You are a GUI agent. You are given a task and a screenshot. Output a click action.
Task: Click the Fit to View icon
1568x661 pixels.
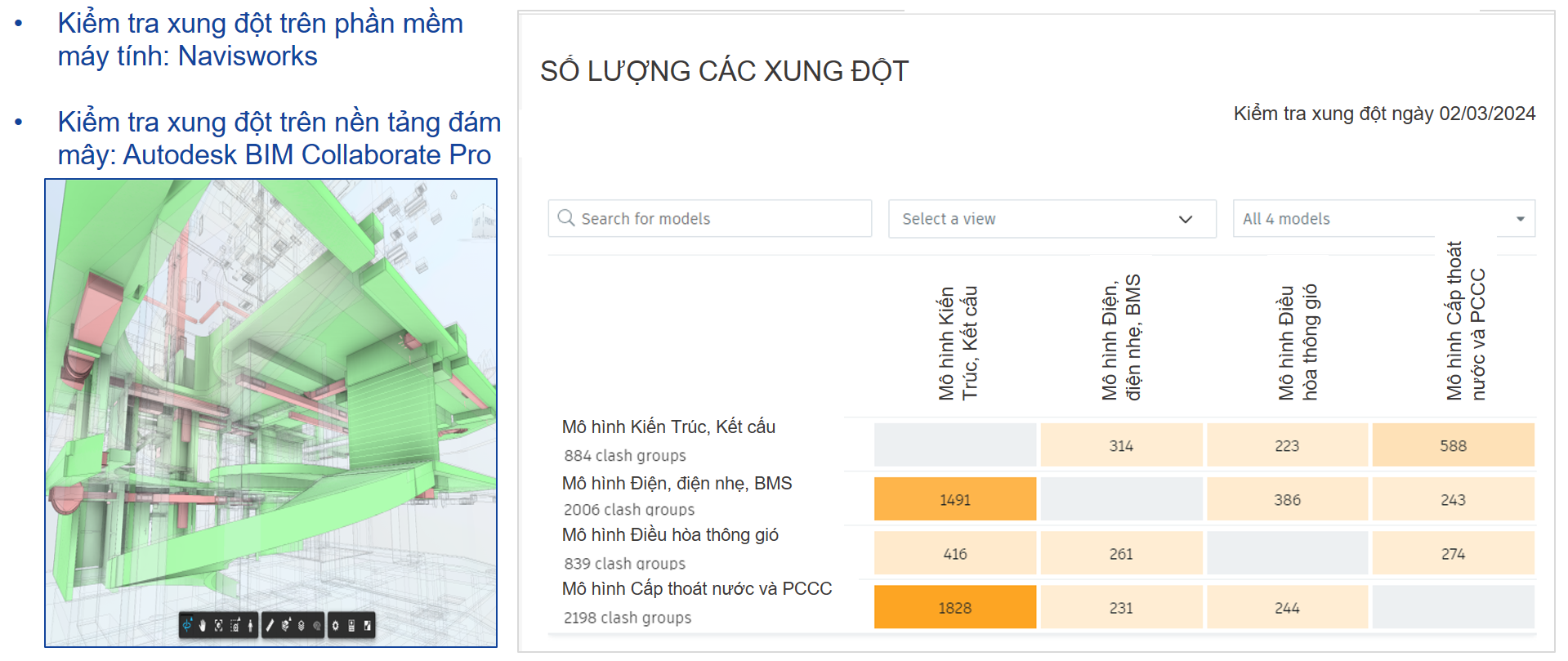219,626
